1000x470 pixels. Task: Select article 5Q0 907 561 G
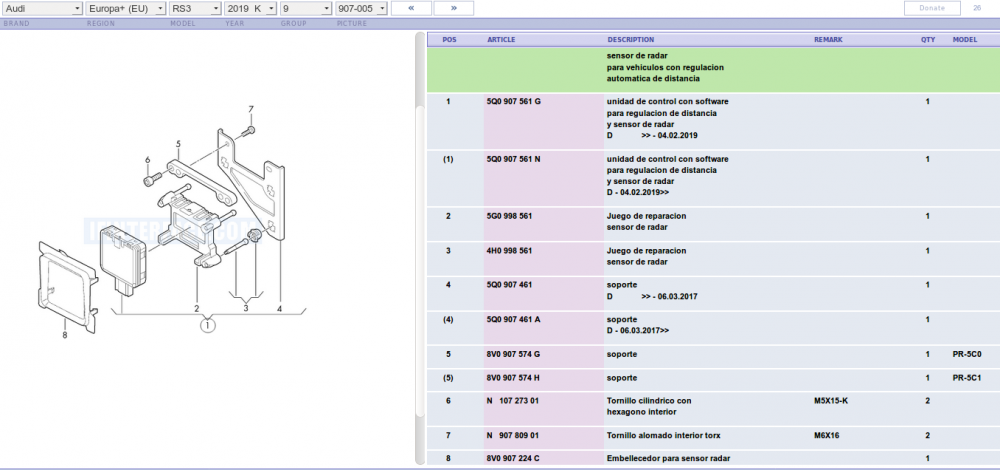[513, 101]
